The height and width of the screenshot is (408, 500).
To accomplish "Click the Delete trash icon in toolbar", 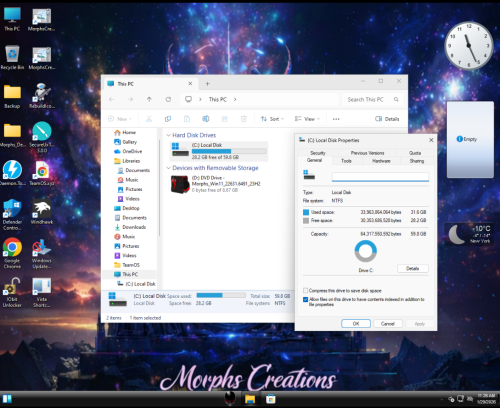I will point(244,119).
